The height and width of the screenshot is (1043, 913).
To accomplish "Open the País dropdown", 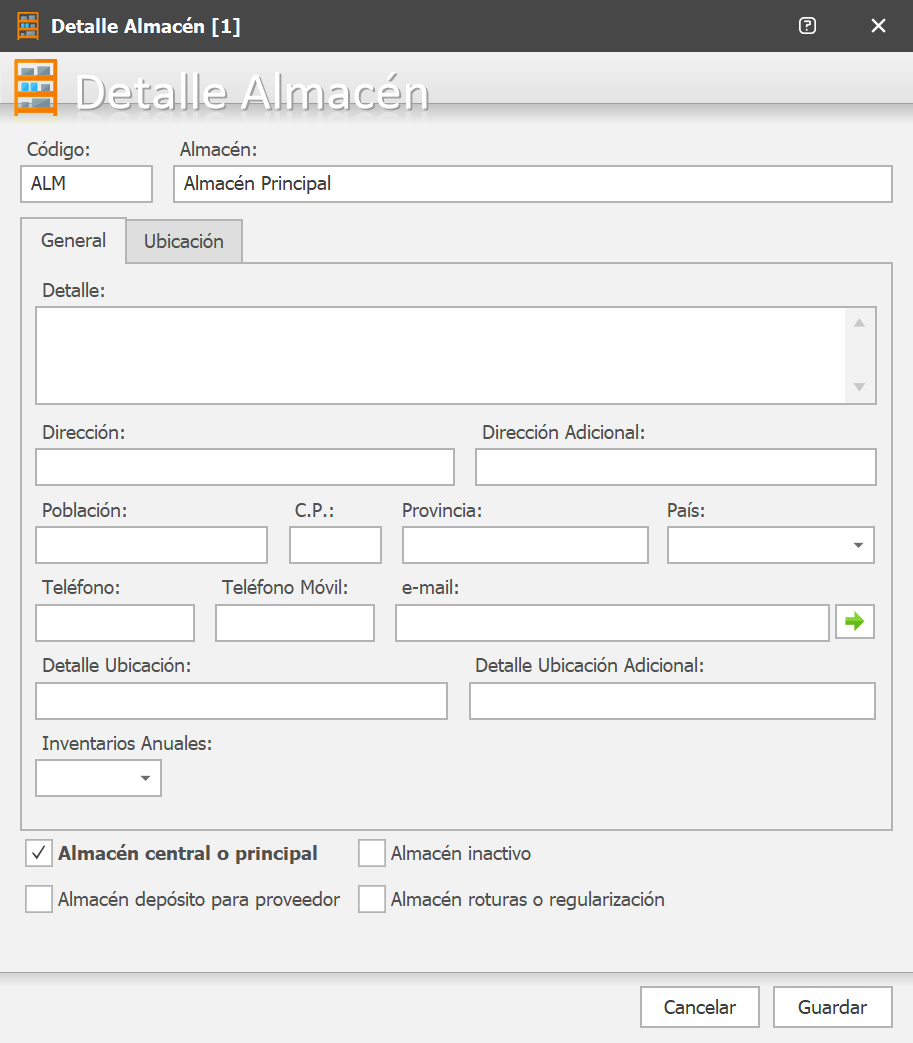I will pyautogui.click(x=858, y=545).
